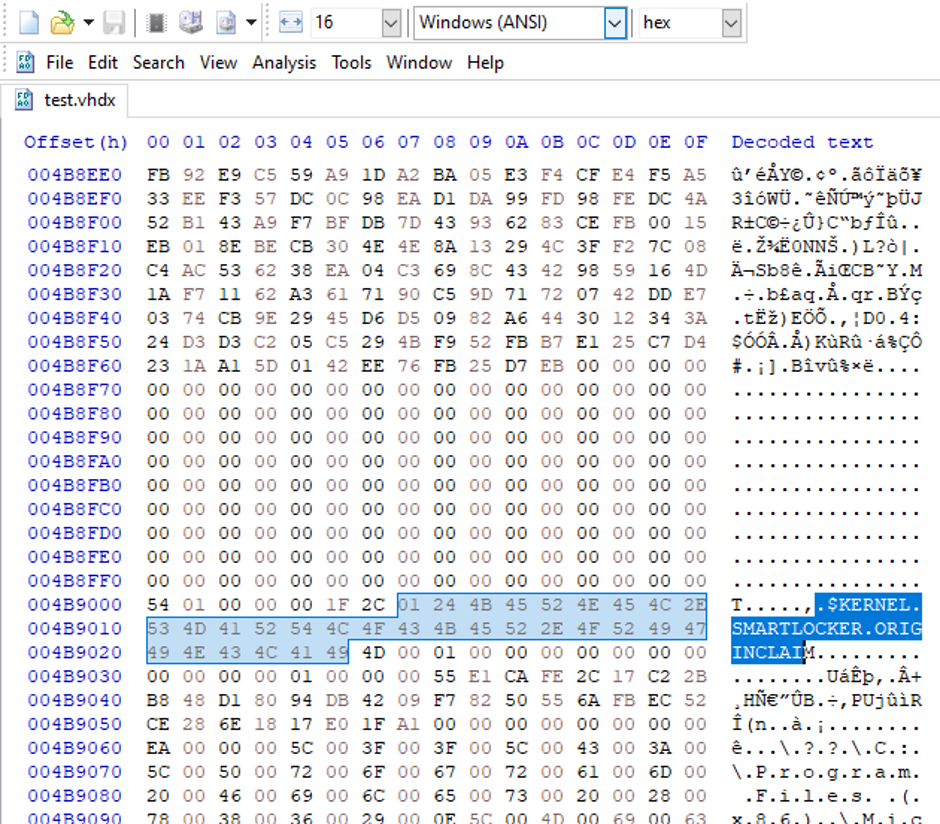The width and height of the screenshot is (940, 824).
Task: Click byte CE at start of row 004B9050
Action: 158,724
